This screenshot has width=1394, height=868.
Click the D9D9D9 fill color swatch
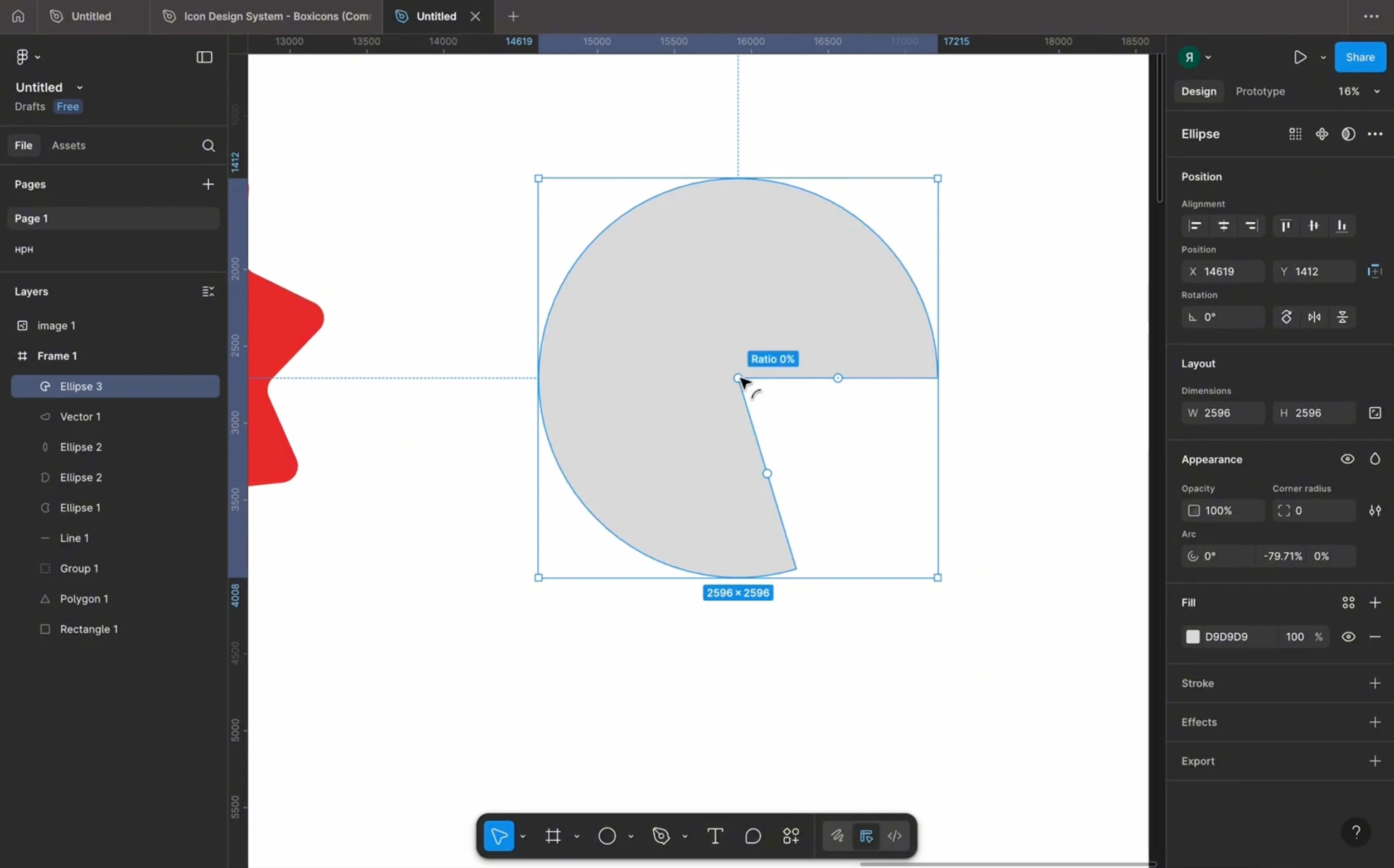click(x=1193, y=636)
